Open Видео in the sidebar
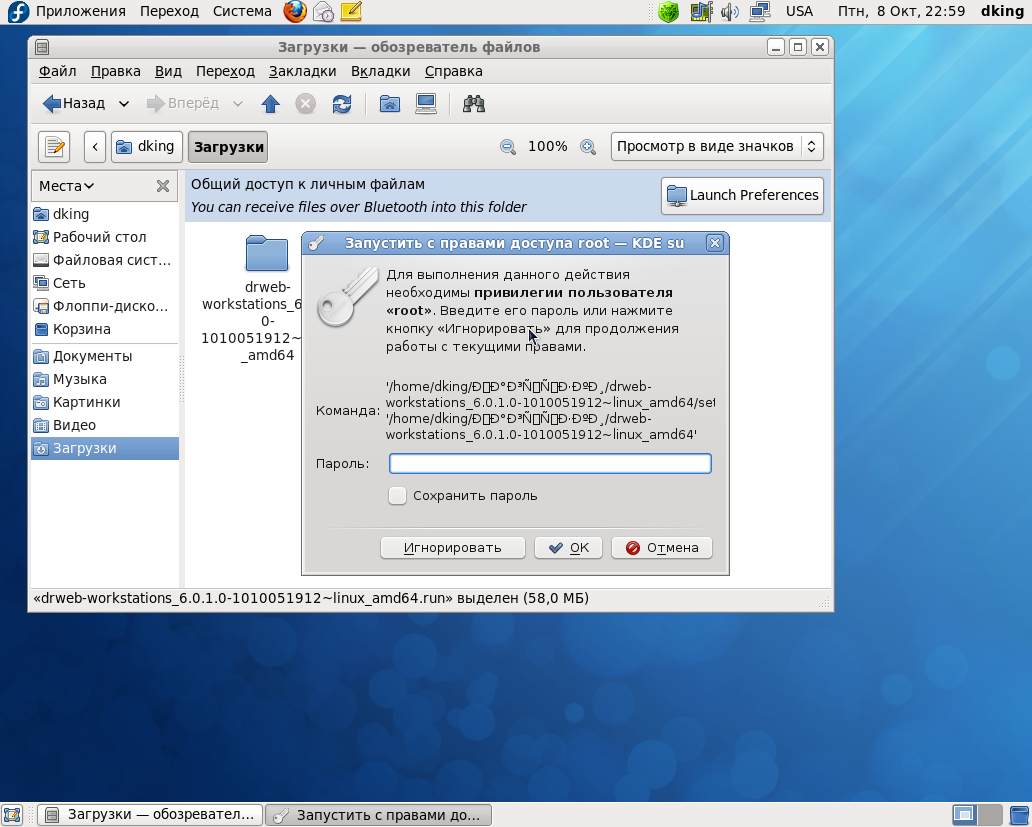Viewport: 1032px width, 827px height. 105,426
